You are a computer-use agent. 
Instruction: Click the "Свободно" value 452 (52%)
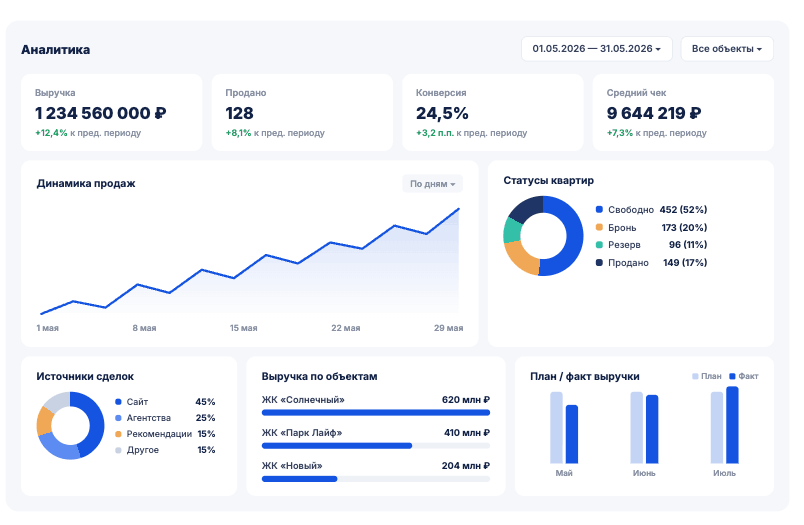pos(683,209)
